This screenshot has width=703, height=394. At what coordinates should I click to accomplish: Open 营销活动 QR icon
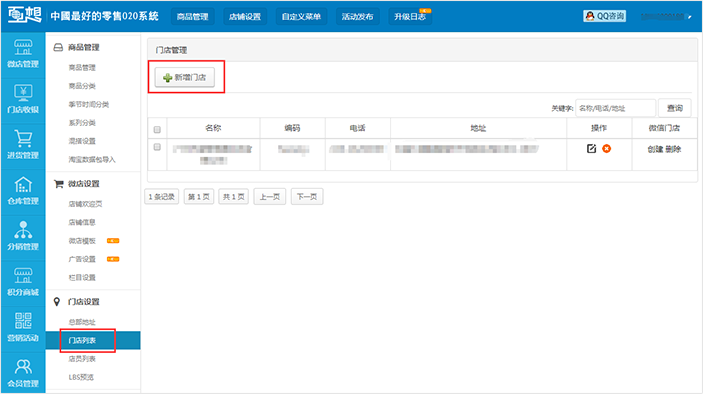[23, 329]
